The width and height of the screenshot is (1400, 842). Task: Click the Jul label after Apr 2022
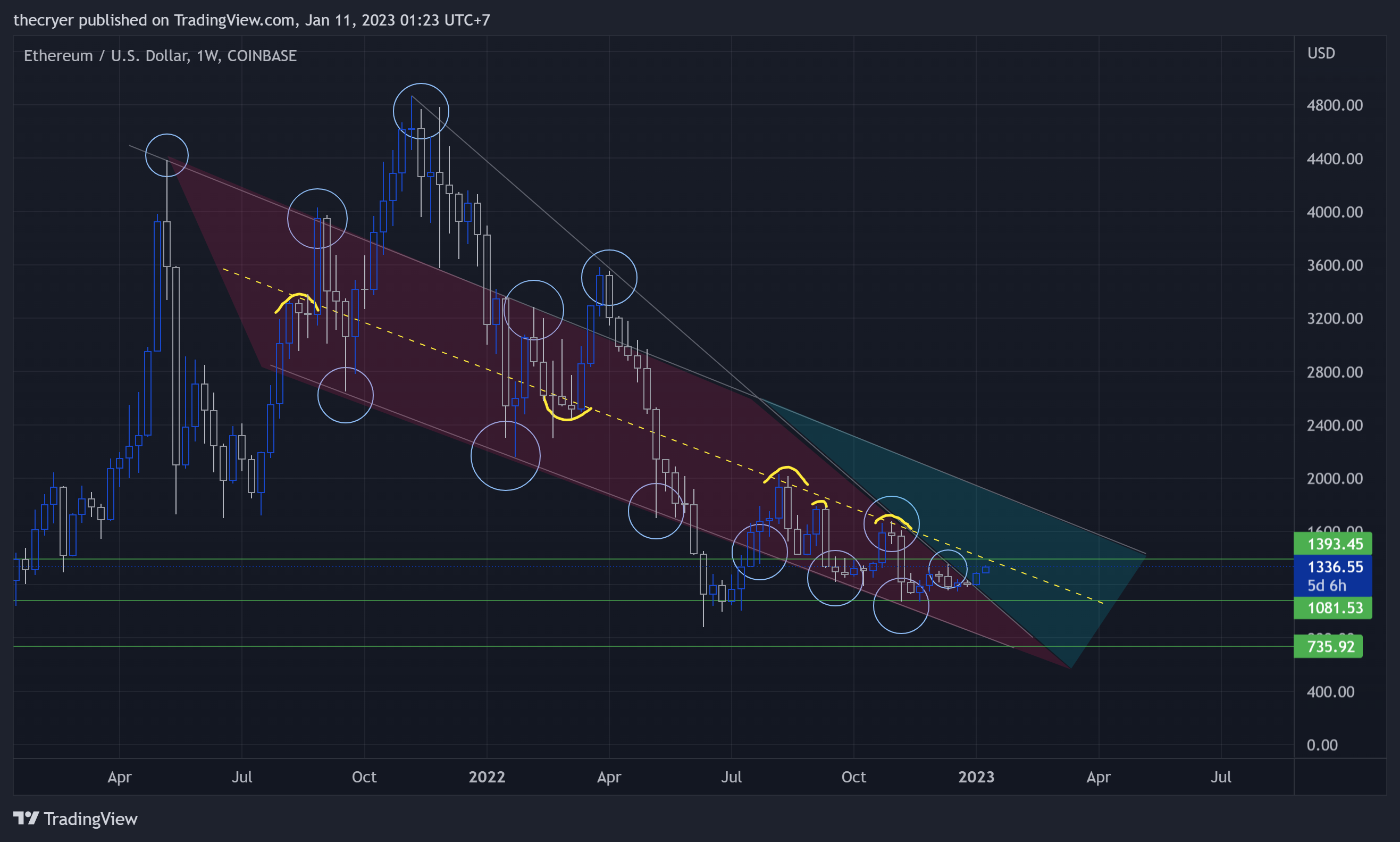coord(732,777)
